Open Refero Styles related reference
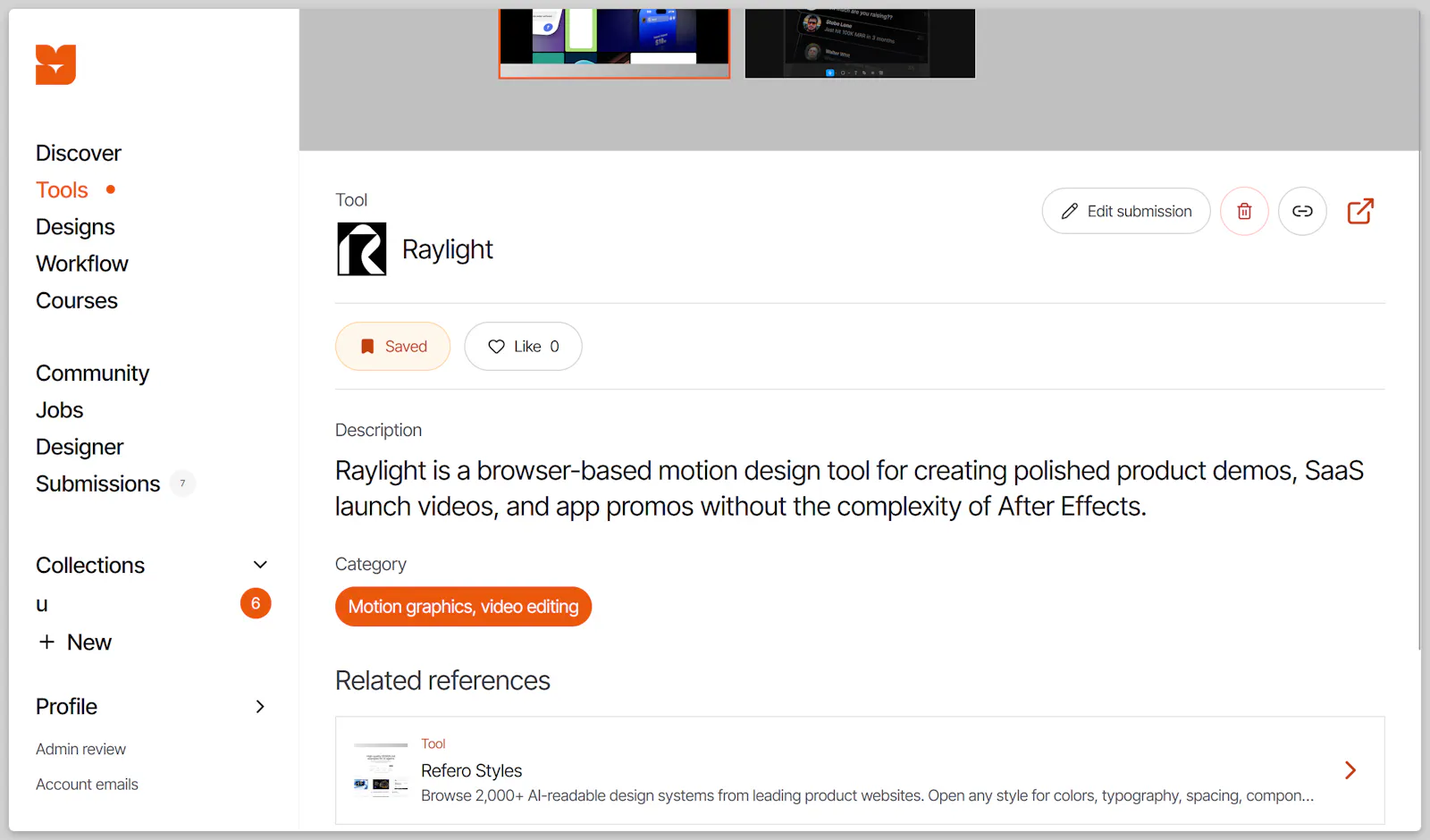 [x=860, y=770]
